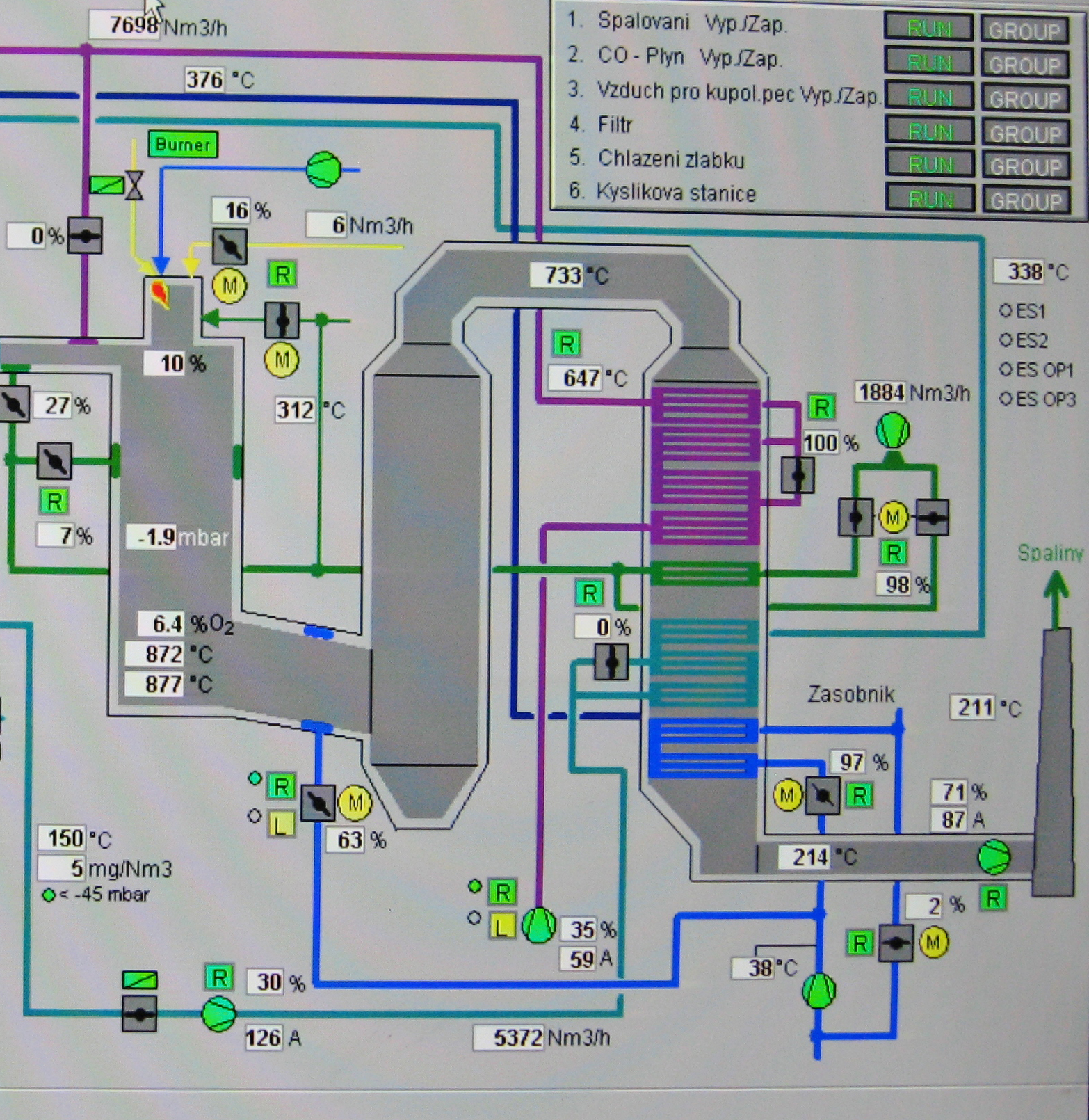Click the burner flame icon
The width and height of the screenshot is (1089, 1120).
160,292
